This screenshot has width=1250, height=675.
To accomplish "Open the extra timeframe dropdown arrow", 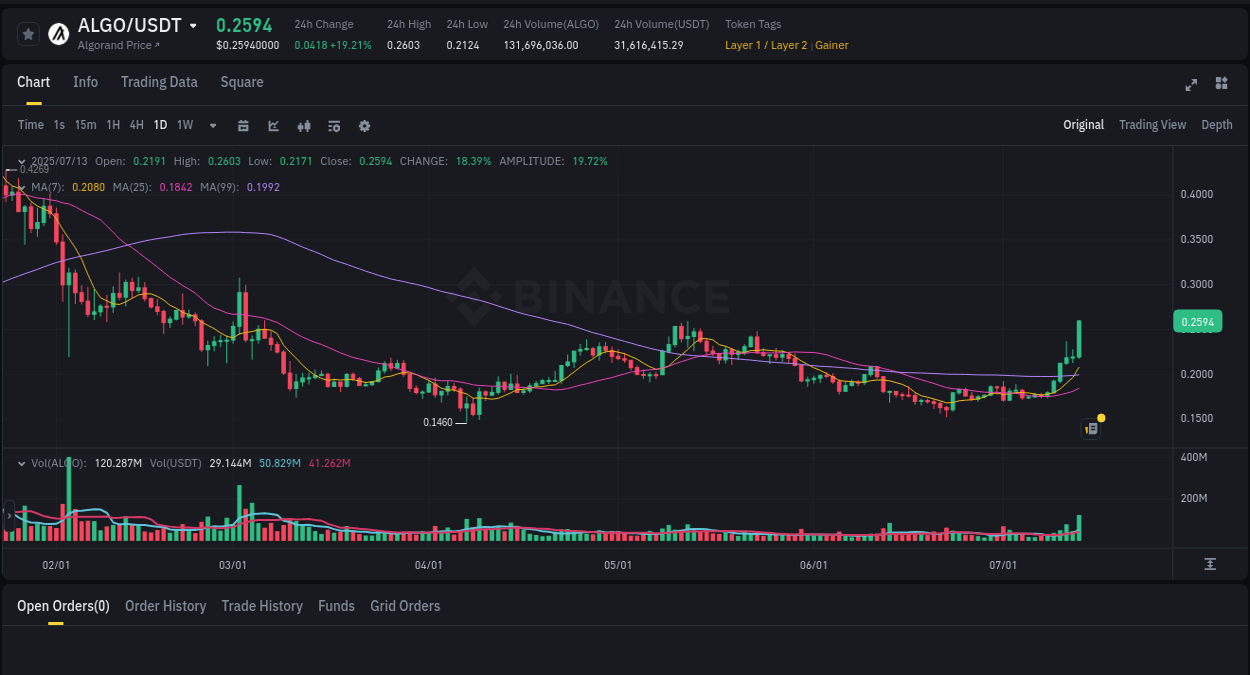I will 212,125.
